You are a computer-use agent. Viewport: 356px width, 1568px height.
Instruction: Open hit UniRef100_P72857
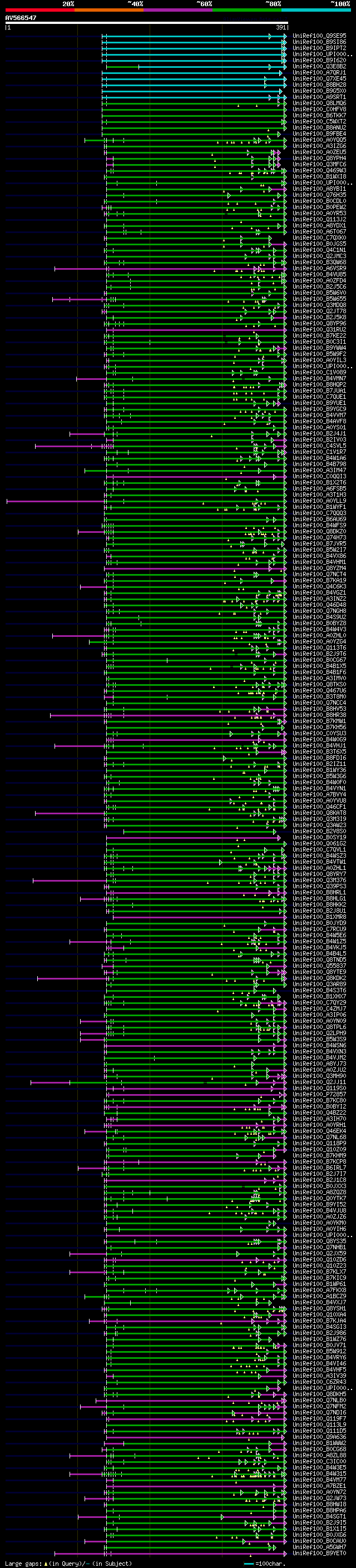point(319,1094)
